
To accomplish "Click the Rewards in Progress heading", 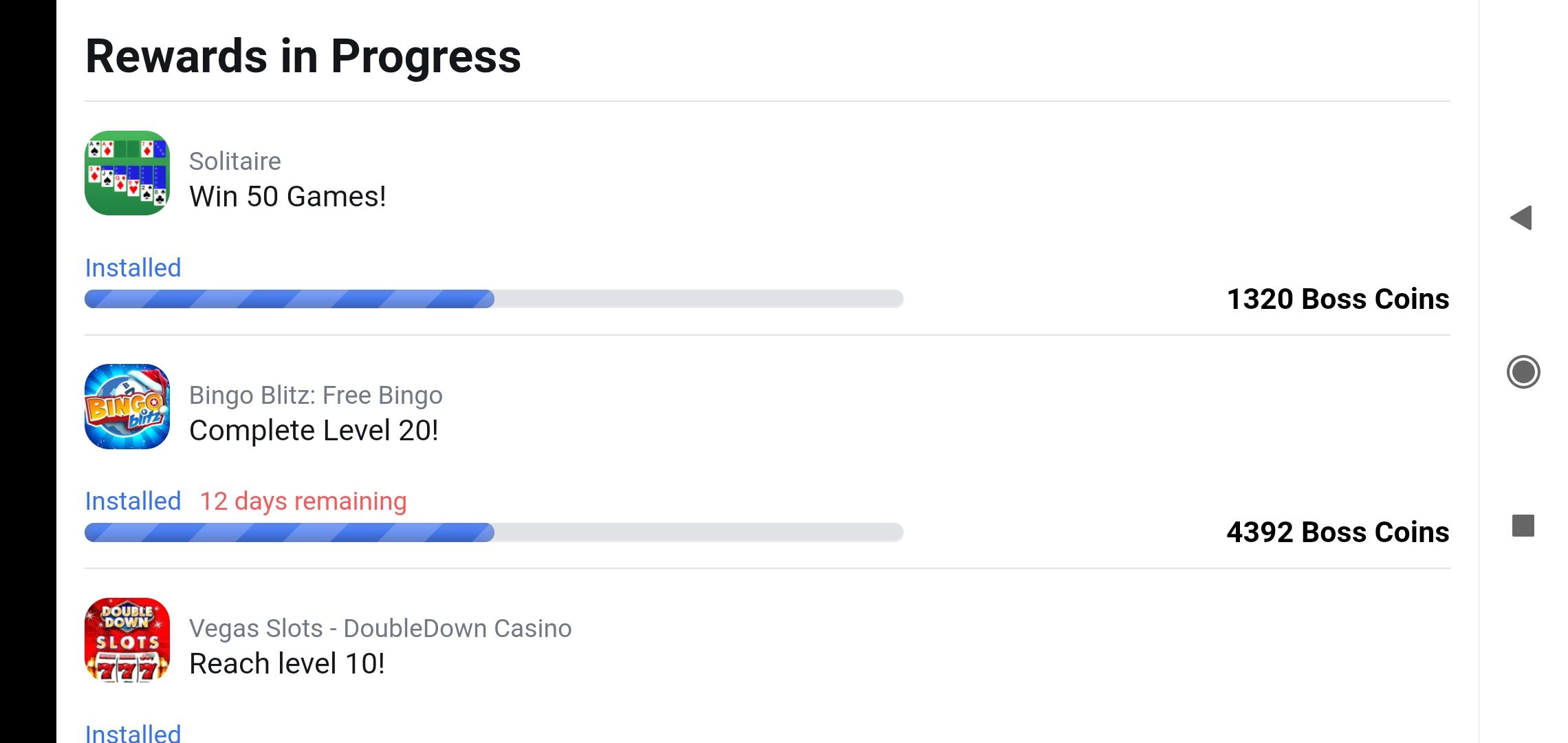I will pos(303,56).
